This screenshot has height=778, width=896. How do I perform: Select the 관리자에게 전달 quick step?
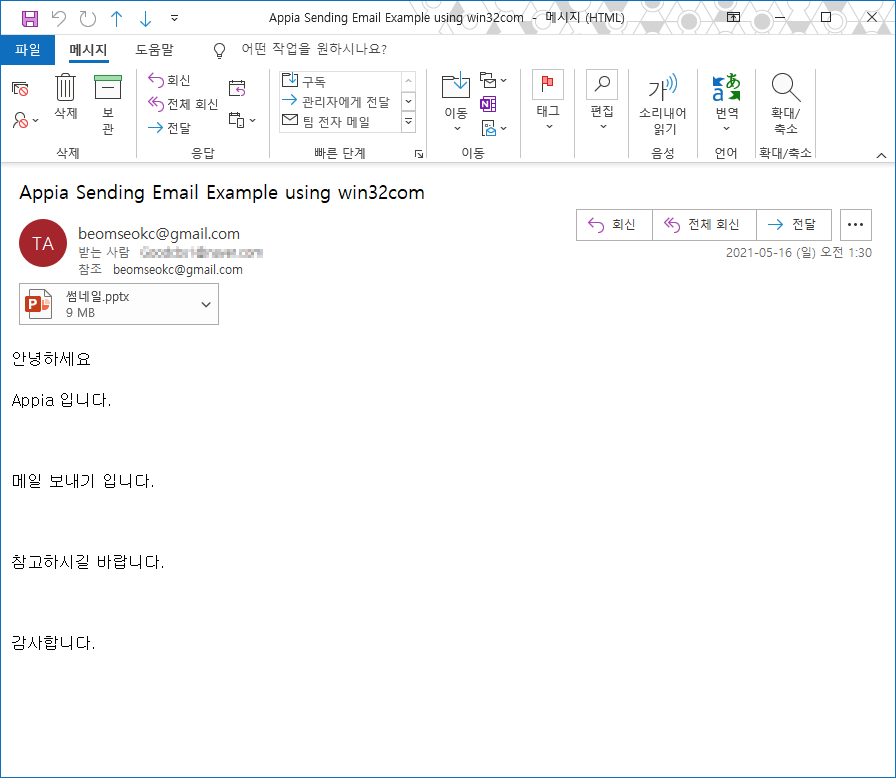coord(340,102)
